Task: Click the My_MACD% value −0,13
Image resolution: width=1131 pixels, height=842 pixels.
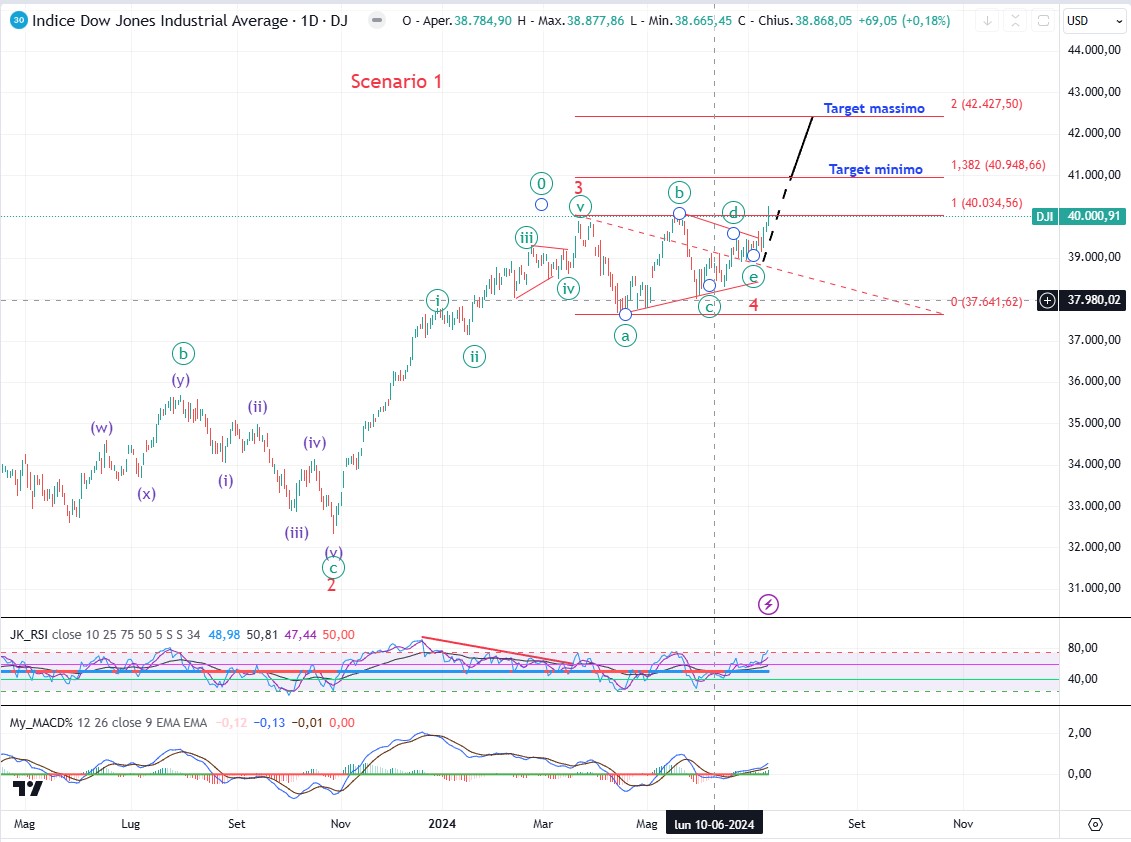Action: (269, 722)
